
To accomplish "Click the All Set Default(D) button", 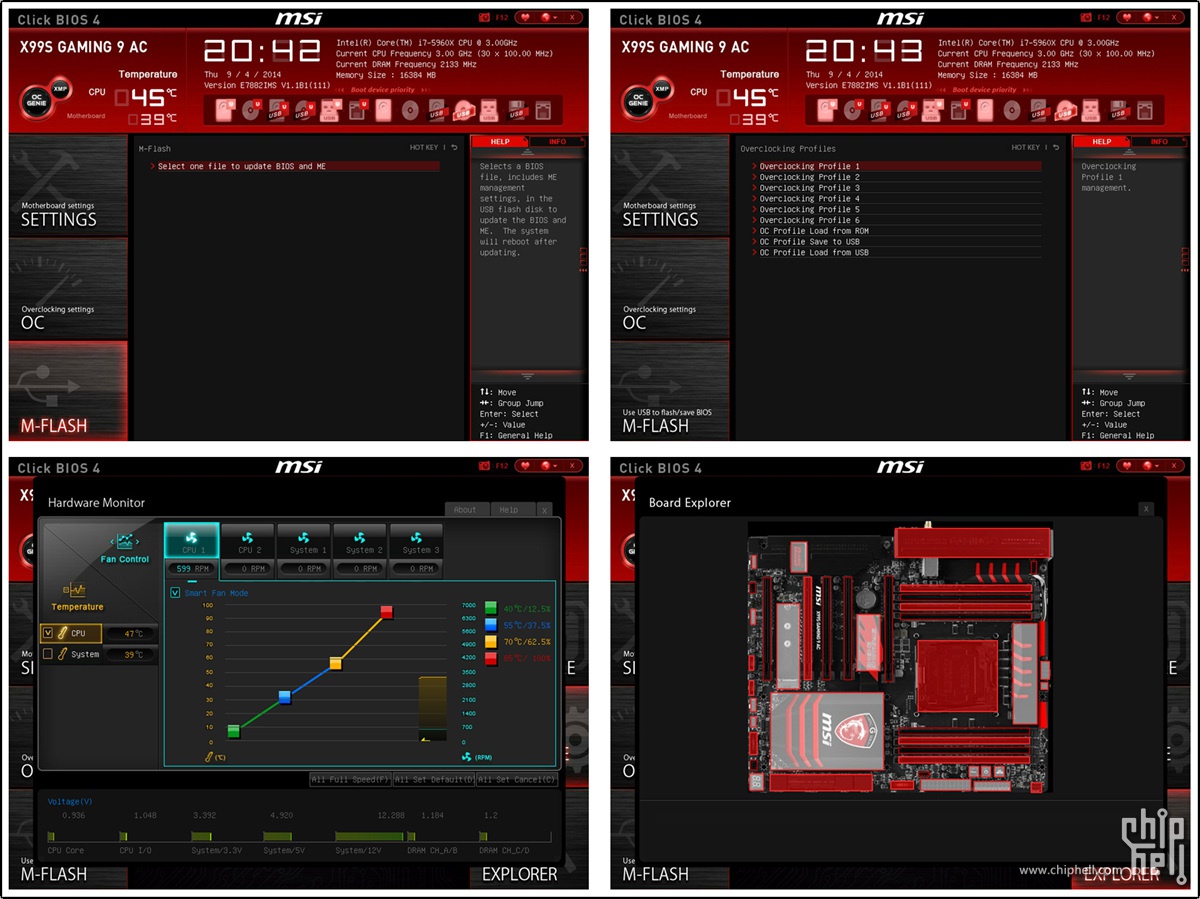I will tap(434, 779).
